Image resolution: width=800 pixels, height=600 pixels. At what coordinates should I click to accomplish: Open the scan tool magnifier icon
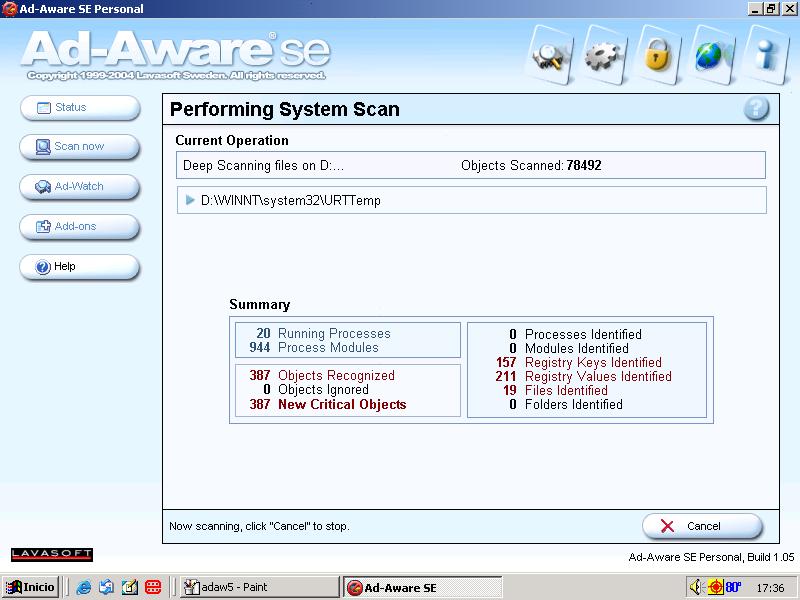(x=550, y=55)
